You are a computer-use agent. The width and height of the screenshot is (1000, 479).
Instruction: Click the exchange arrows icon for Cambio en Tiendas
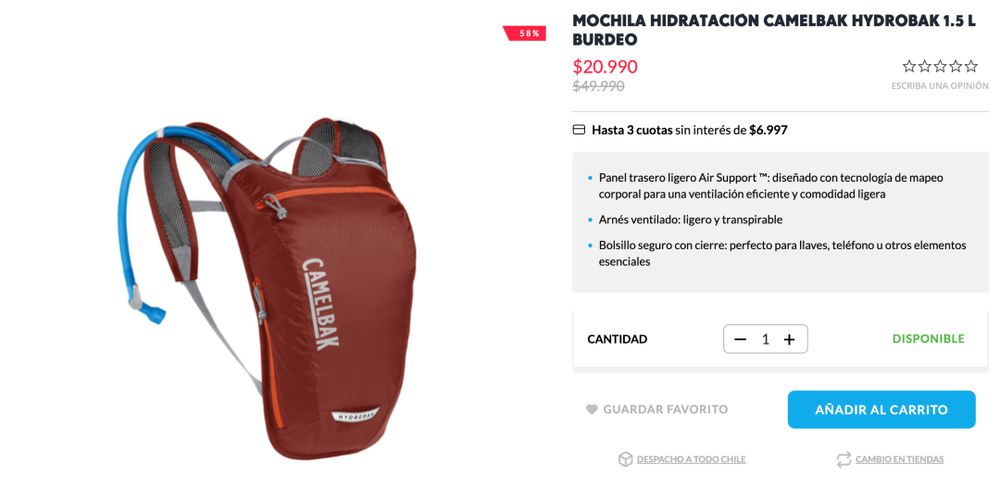[x=844, y=459]
